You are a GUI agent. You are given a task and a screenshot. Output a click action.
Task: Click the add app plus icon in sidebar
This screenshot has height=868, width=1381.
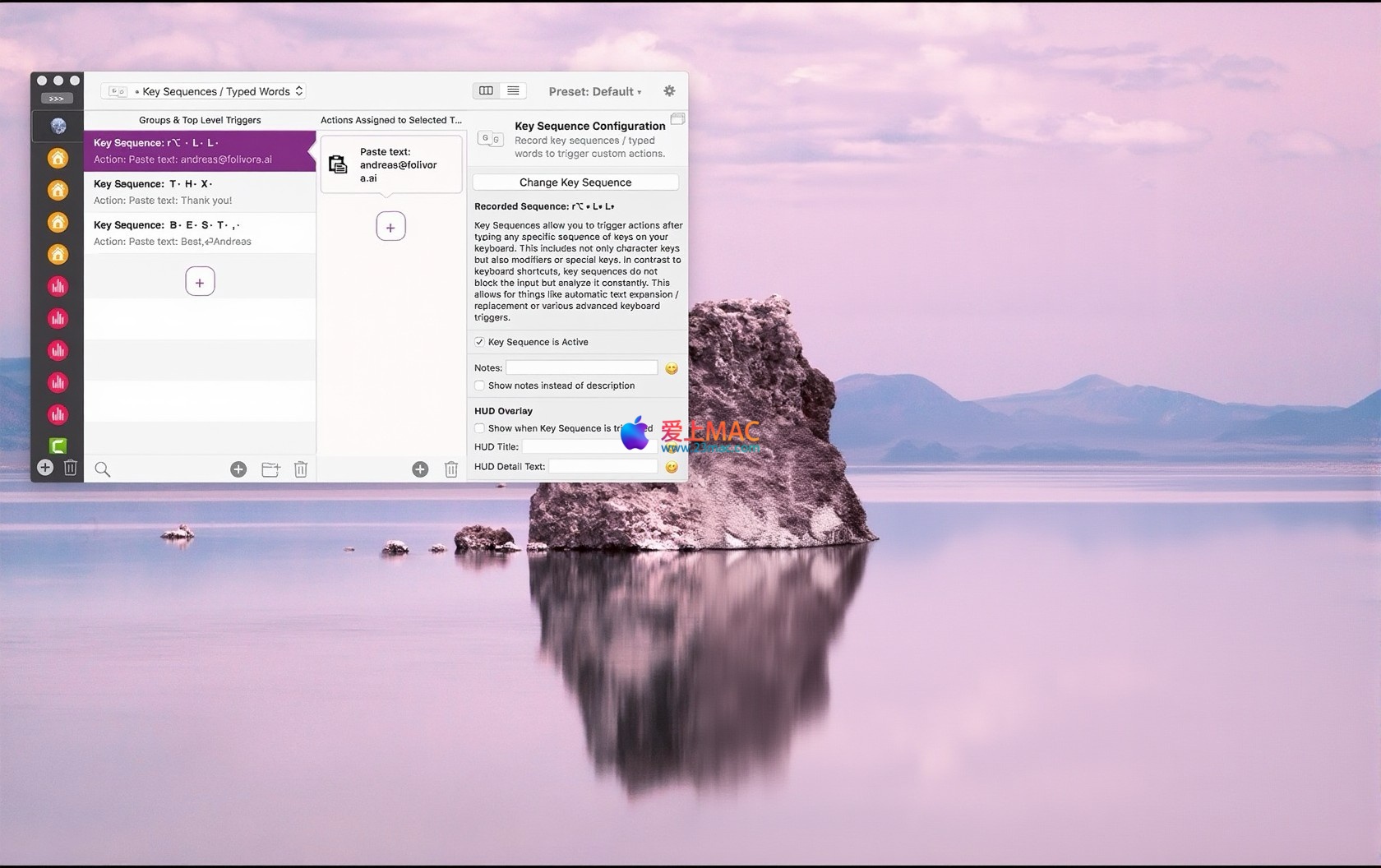click(x=45, y=468)
